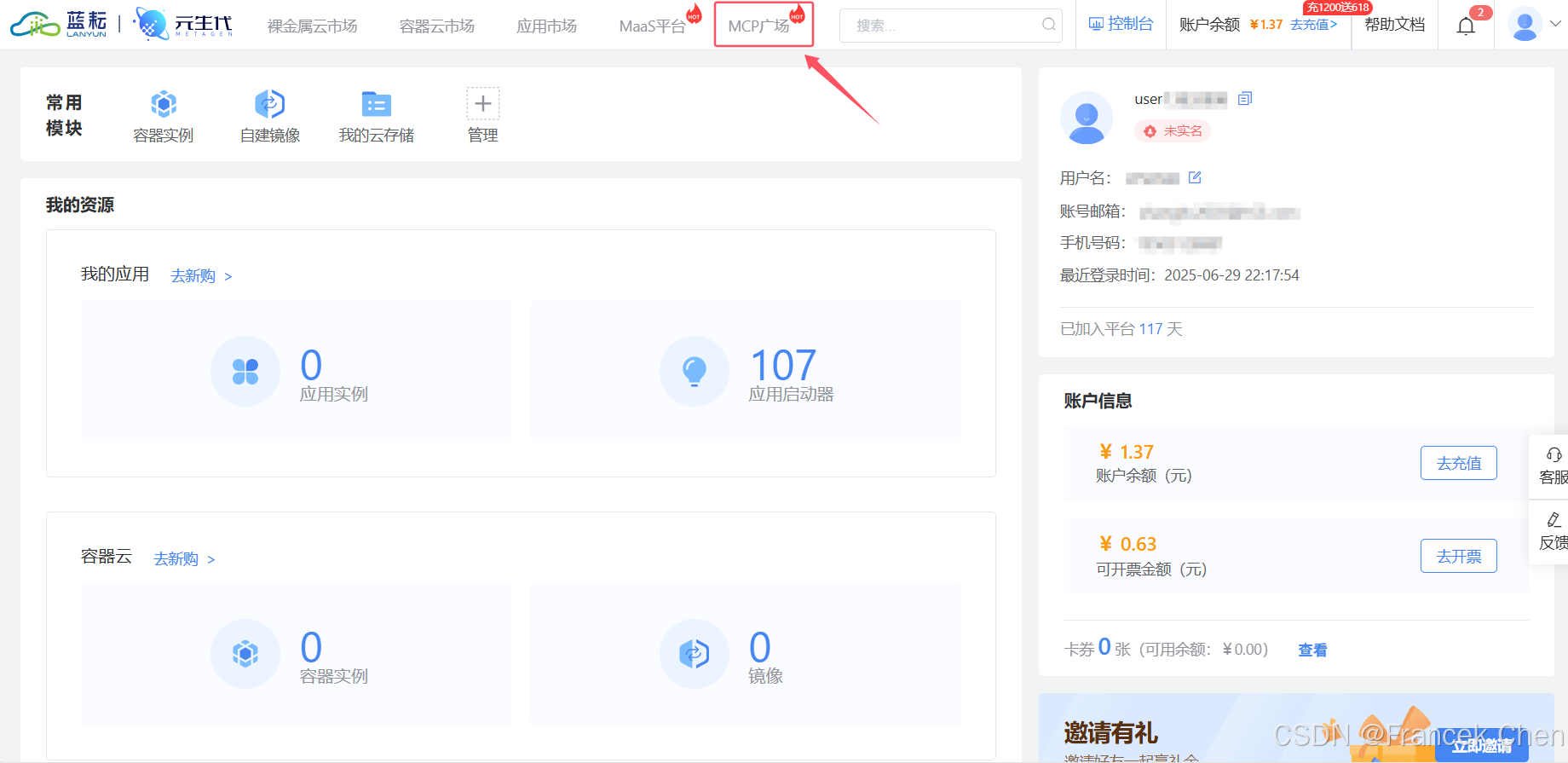Open the notification bell icon
The height and width of the screenshot is (763, 1568).
[1466, 26]
